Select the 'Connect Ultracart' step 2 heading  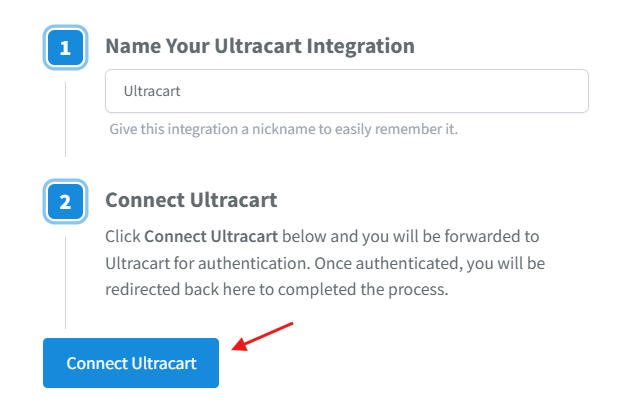point(191,200)
